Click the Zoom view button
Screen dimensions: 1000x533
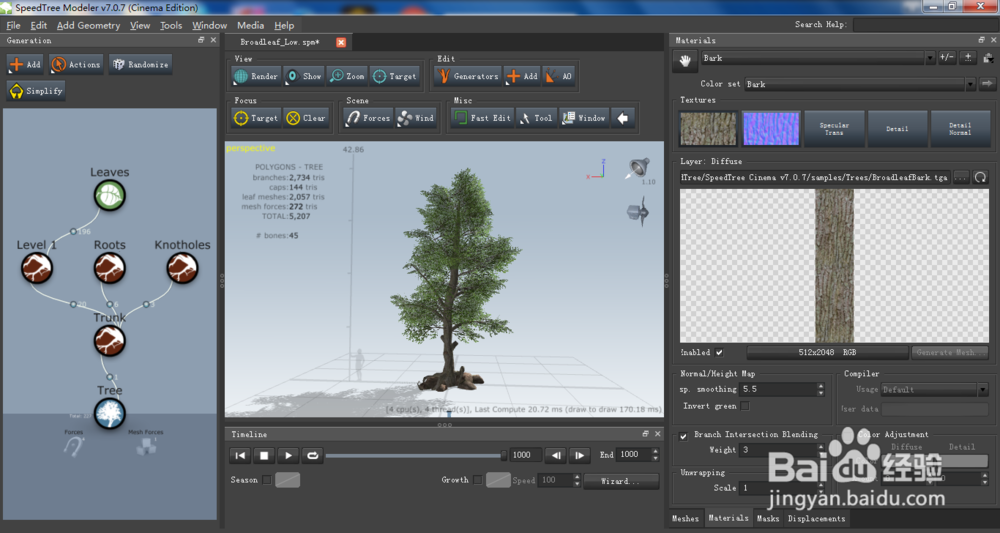tap(347, 76)
